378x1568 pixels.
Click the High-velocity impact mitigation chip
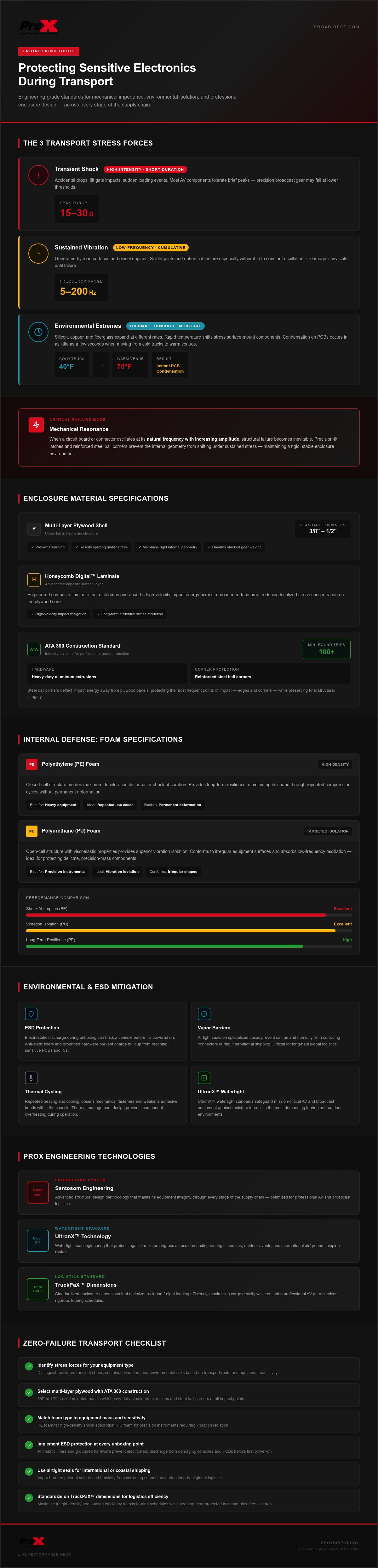(x=59, y=614)
